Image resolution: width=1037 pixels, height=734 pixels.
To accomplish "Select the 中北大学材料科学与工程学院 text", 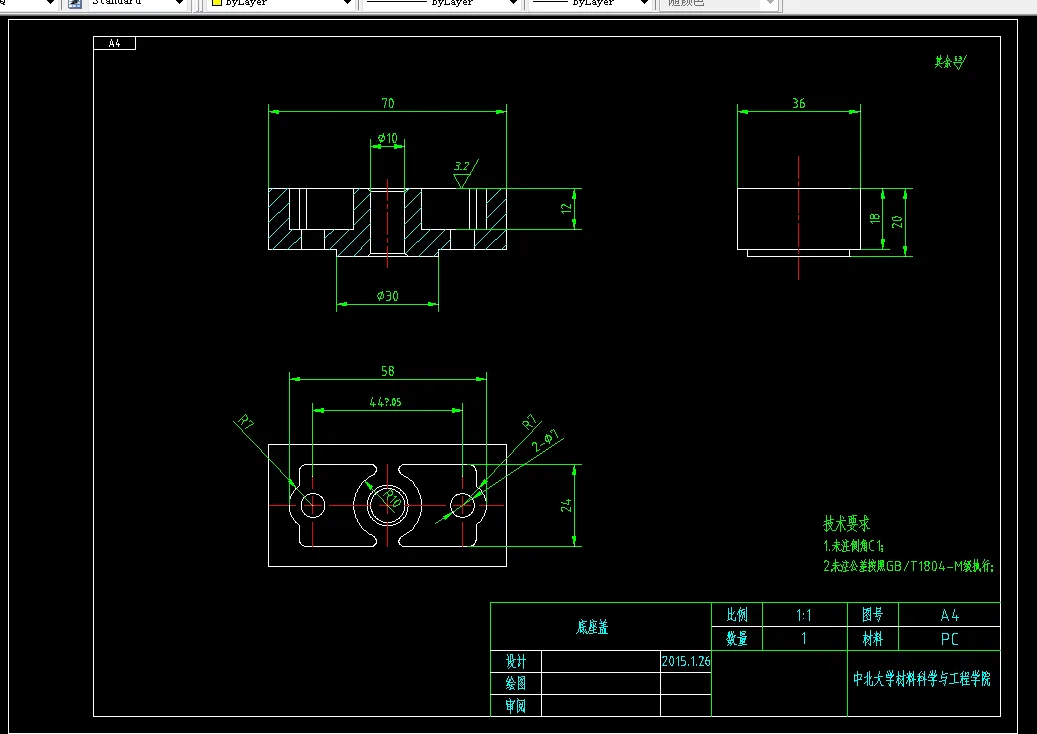I will (x=922, y=678).
